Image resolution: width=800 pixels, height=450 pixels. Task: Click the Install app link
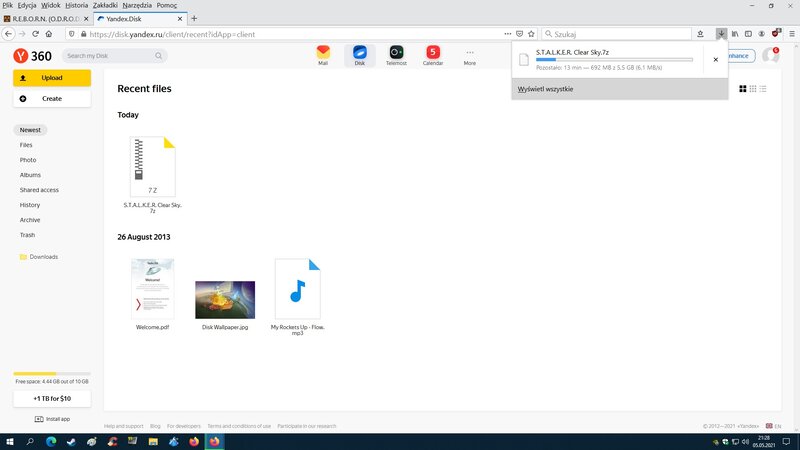[x=52, y=419]
